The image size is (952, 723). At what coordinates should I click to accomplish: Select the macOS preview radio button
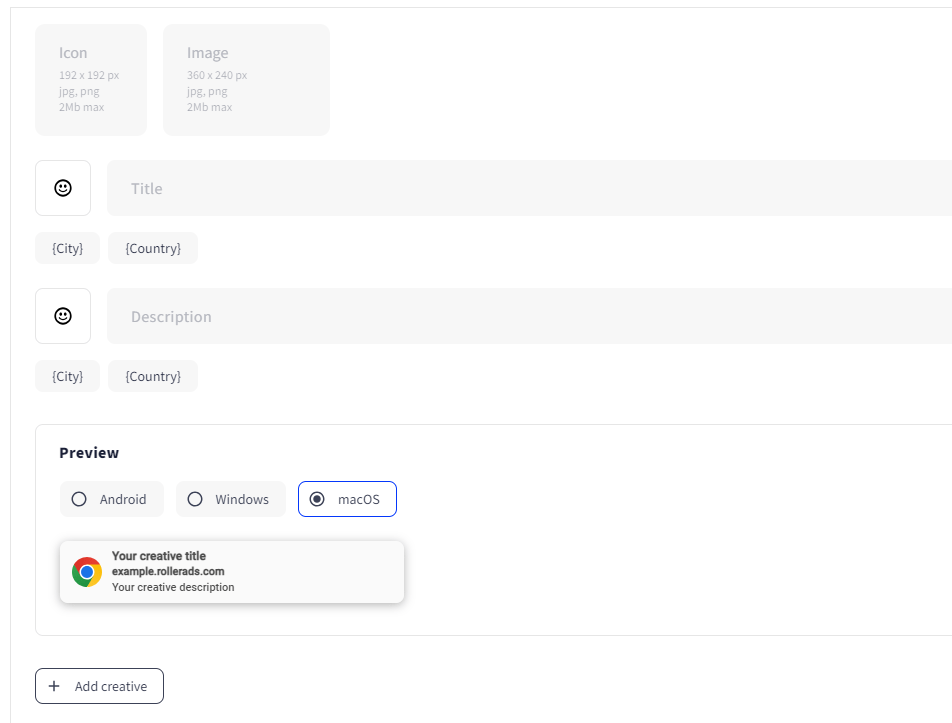[x=317, y=499]
